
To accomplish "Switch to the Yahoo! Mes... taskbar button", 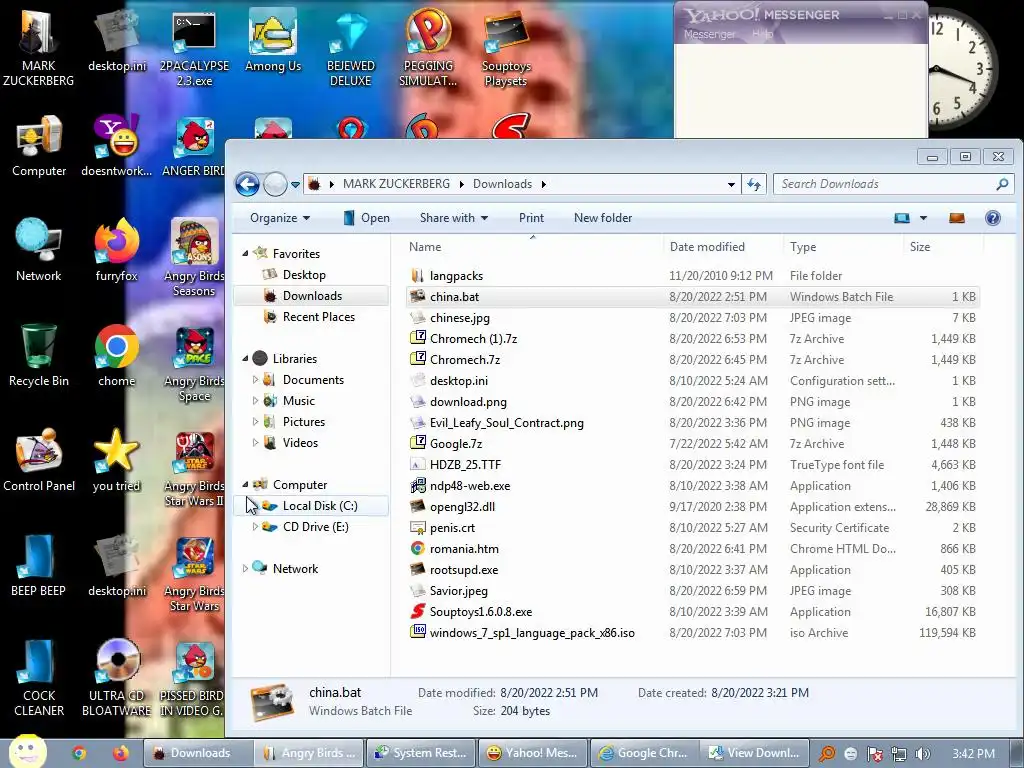I will point(532,753).
